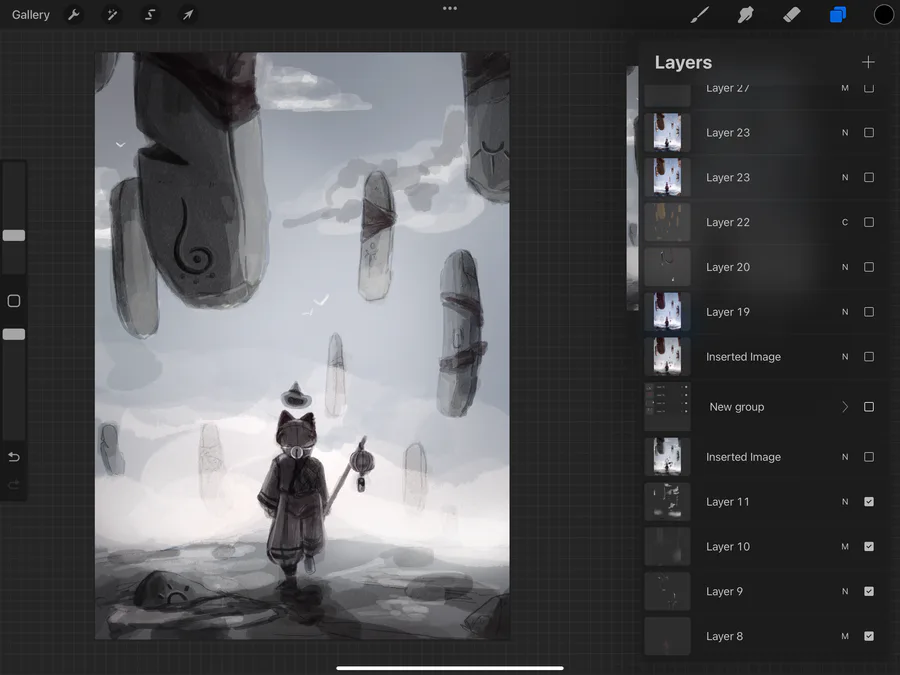The height and width of the screenshot is (675, 900).
Task: Select layer name "Layer 19"
Action: pos(728,312)
